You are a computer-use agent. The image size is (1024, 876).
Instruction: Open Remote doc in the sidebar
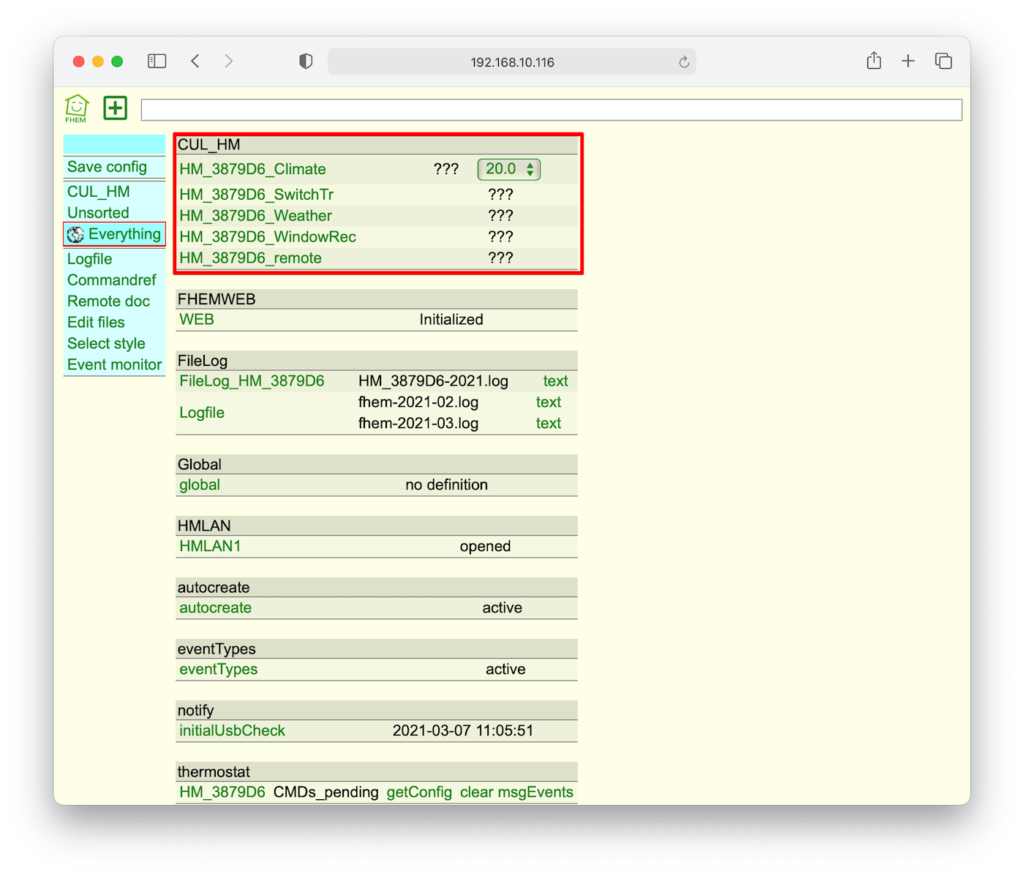108,301
